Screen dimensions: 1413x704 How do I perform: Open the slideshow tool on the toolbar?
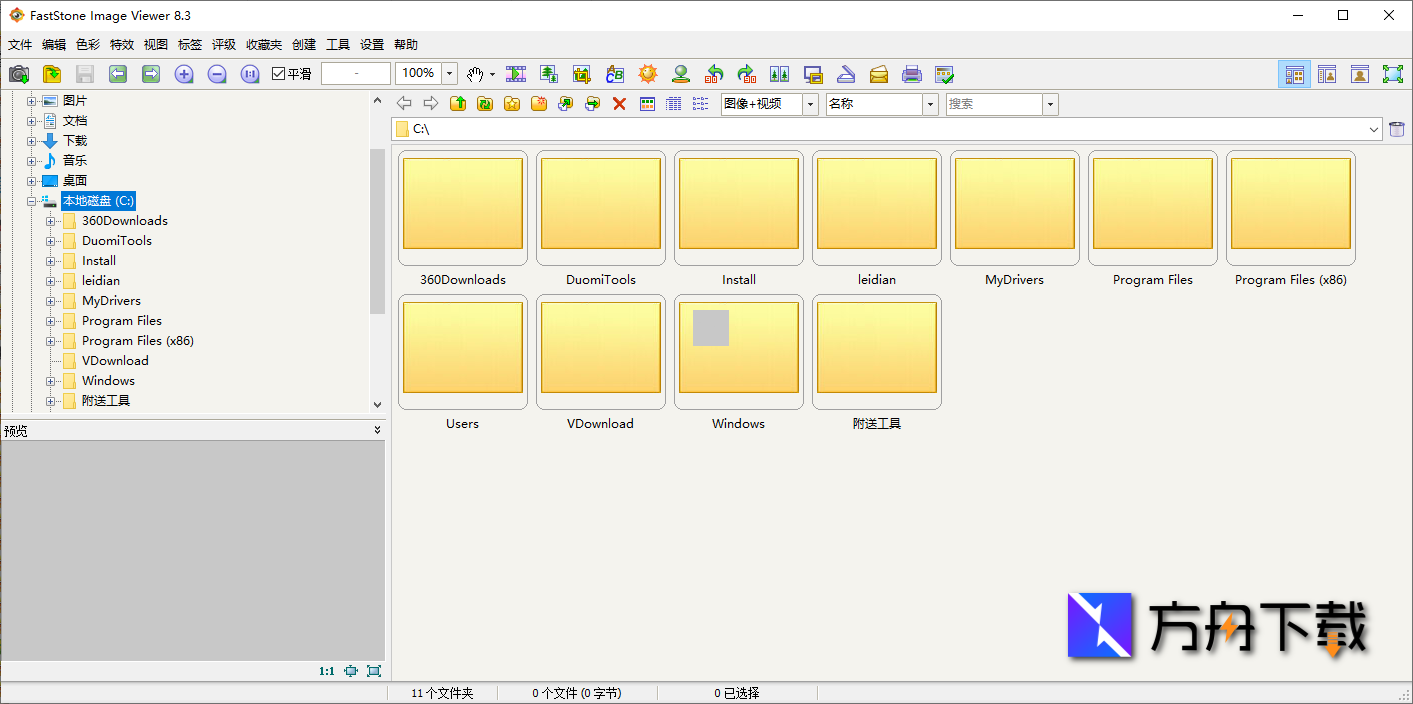[x=516, y=73]
